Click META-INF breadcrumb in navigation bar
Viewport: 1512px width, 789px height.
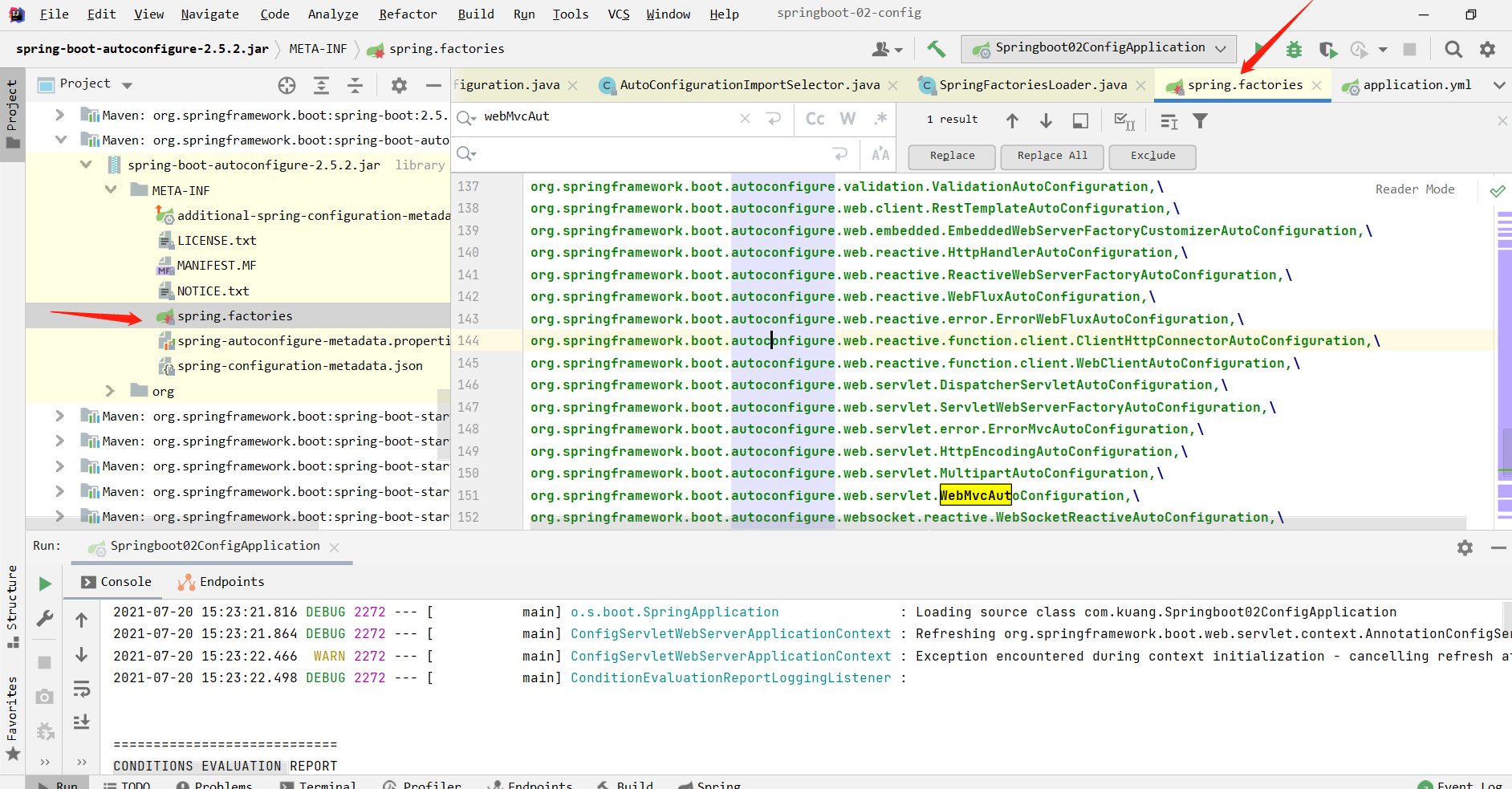[318, 49]
